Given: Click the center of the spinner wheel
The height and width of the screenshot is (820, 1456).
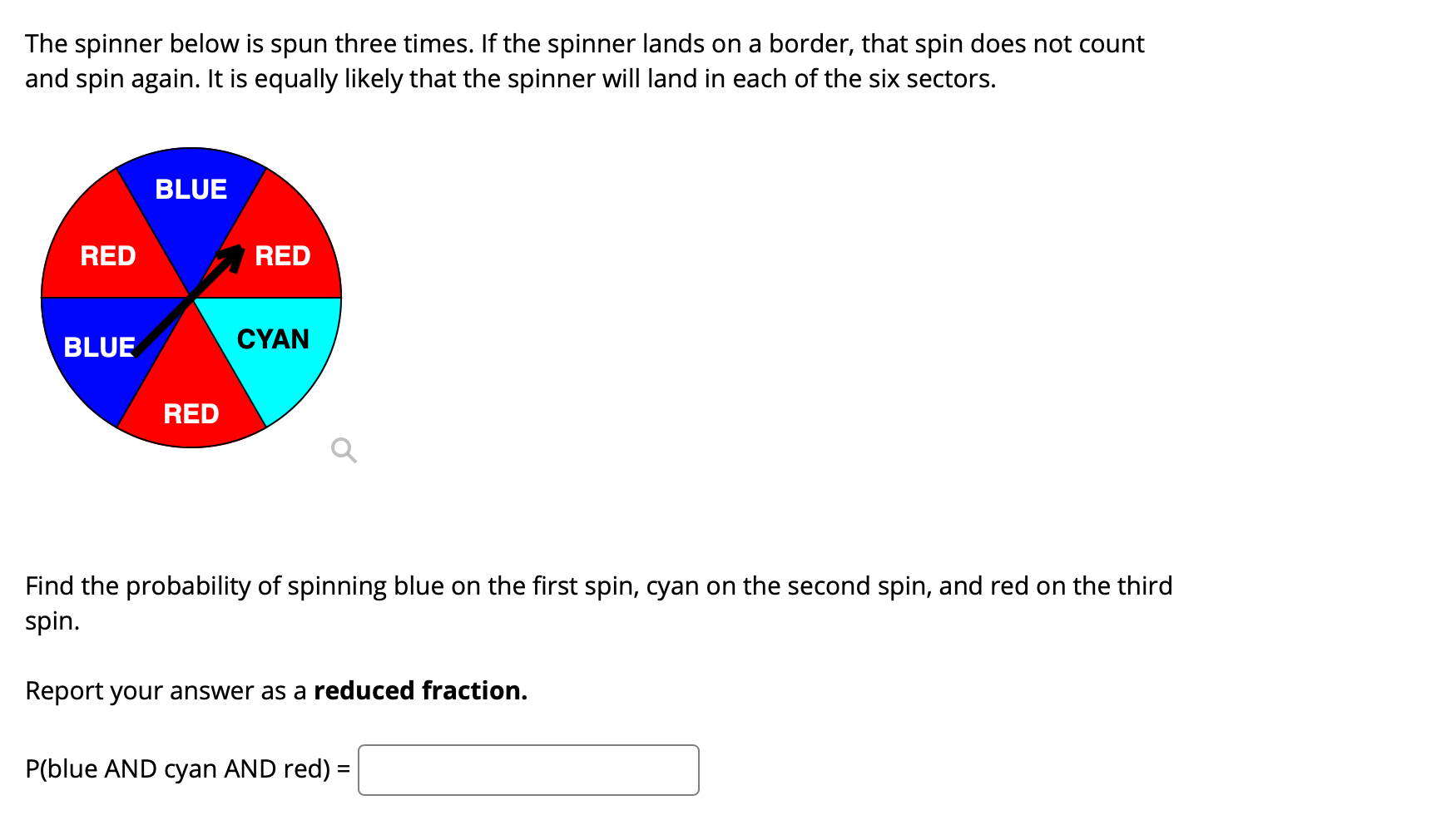Looking at the screenshot, I should tap(191, 298).
